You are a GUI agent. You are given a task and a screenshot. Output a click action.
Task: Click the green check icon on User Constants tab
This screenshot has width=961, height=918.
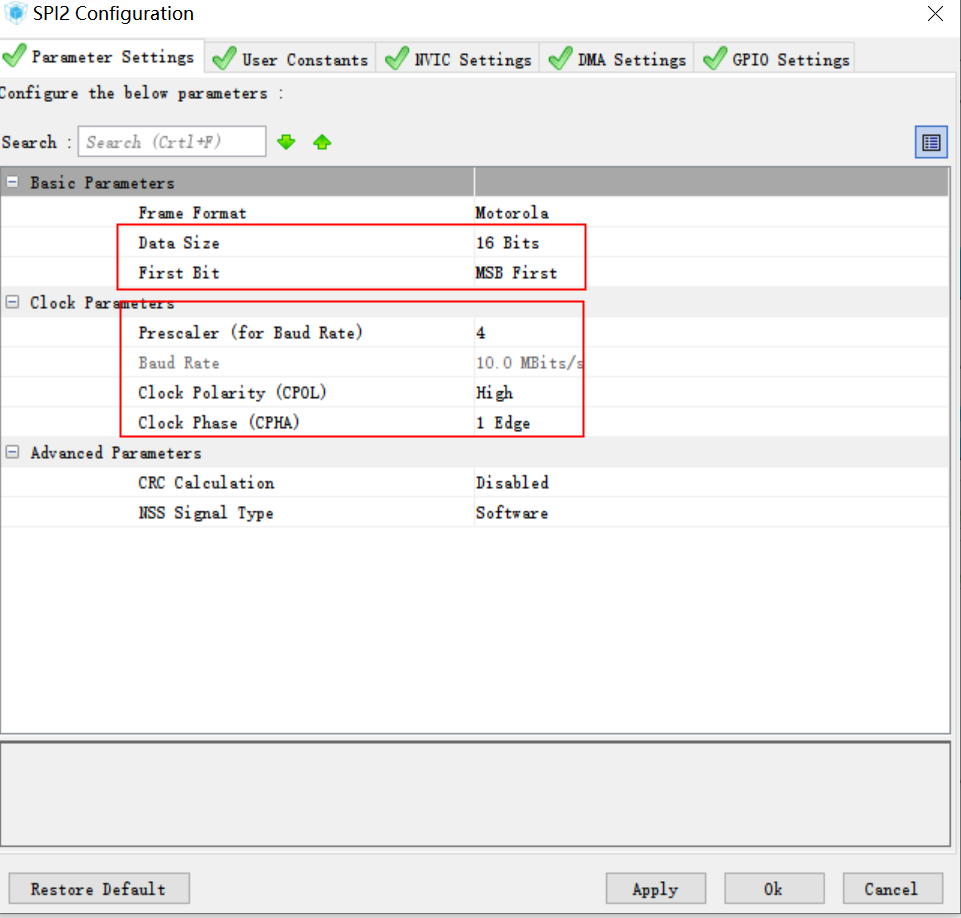pos(223,58)
